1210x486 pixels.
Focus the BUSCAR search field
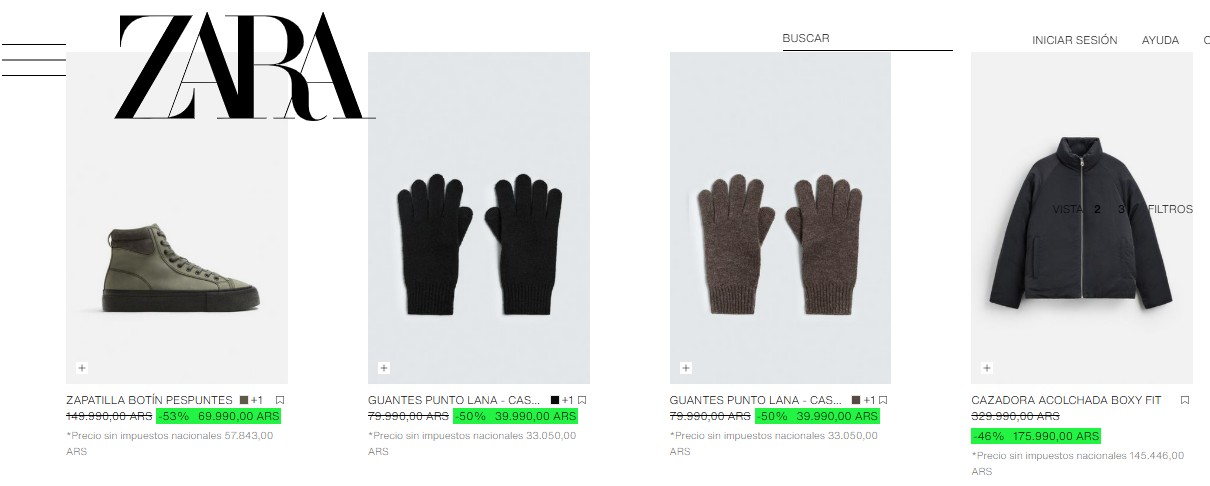[868, 39]
